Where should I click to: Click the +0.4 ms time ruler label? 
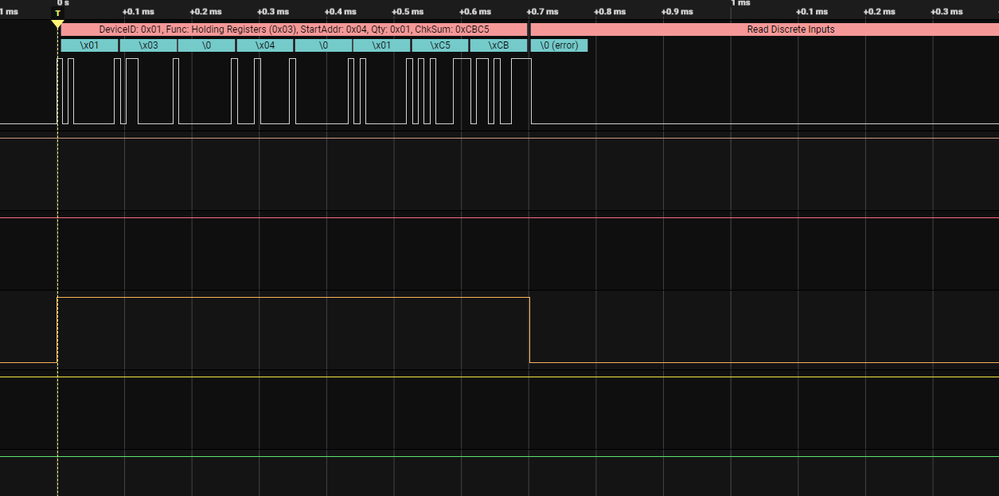[x=340, y=12]
